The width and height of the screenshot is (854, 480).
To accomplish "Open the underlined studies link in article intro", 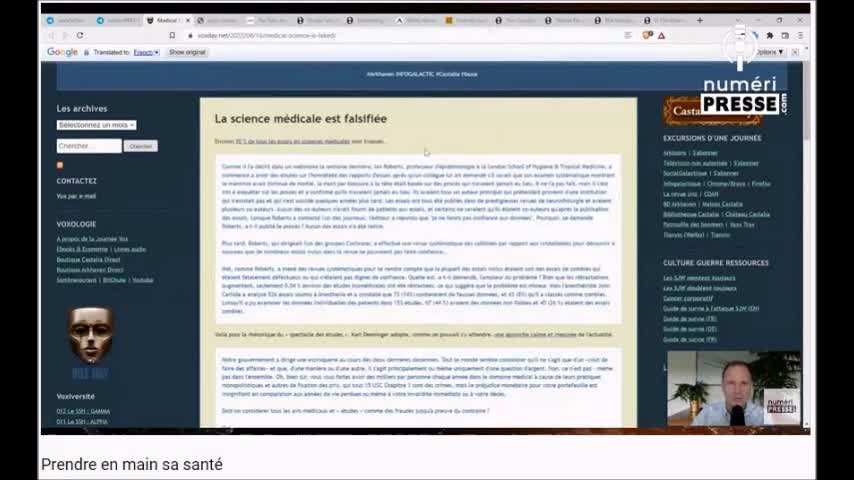I will pyautogui.click(x=292, y=141).
